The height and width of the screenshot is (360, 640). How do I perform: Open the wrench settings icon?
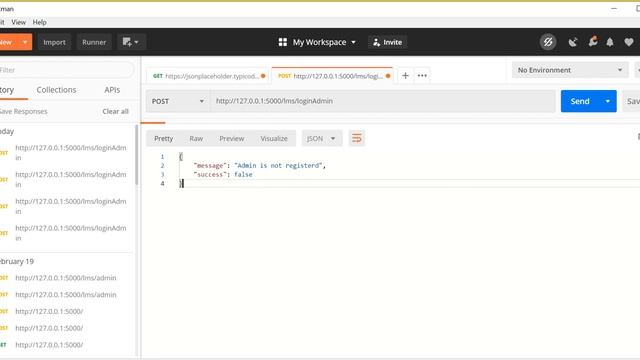(x=593, y=42)
